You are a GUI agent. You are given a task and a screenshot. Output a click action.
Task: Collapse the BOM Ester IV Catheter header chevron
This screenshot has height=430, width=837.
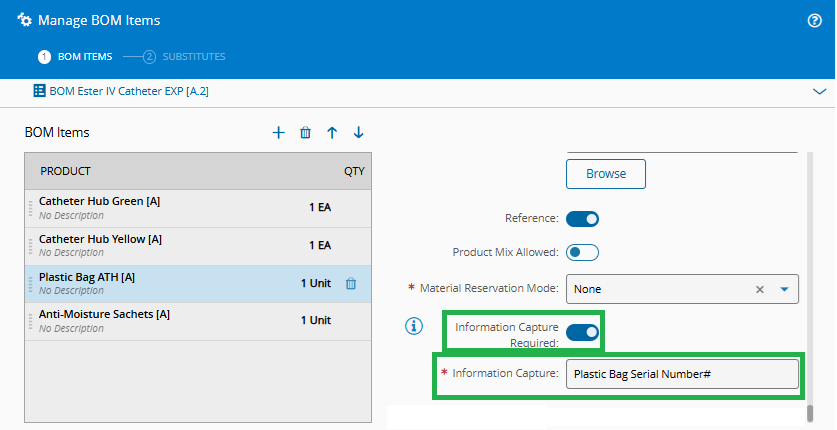819,92
